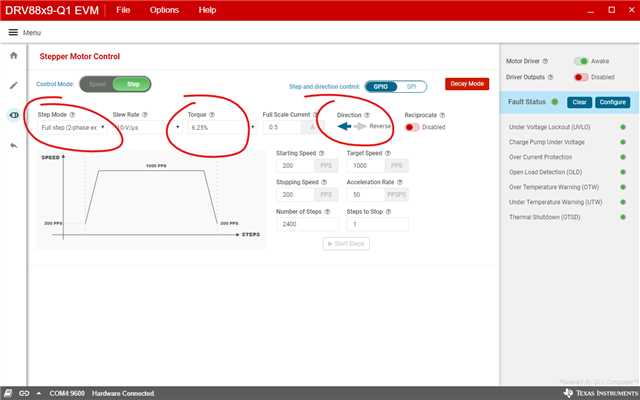This screenshot has width=640, height=400.
Task: Click the Clear fault button
Action: pos(579,102)
